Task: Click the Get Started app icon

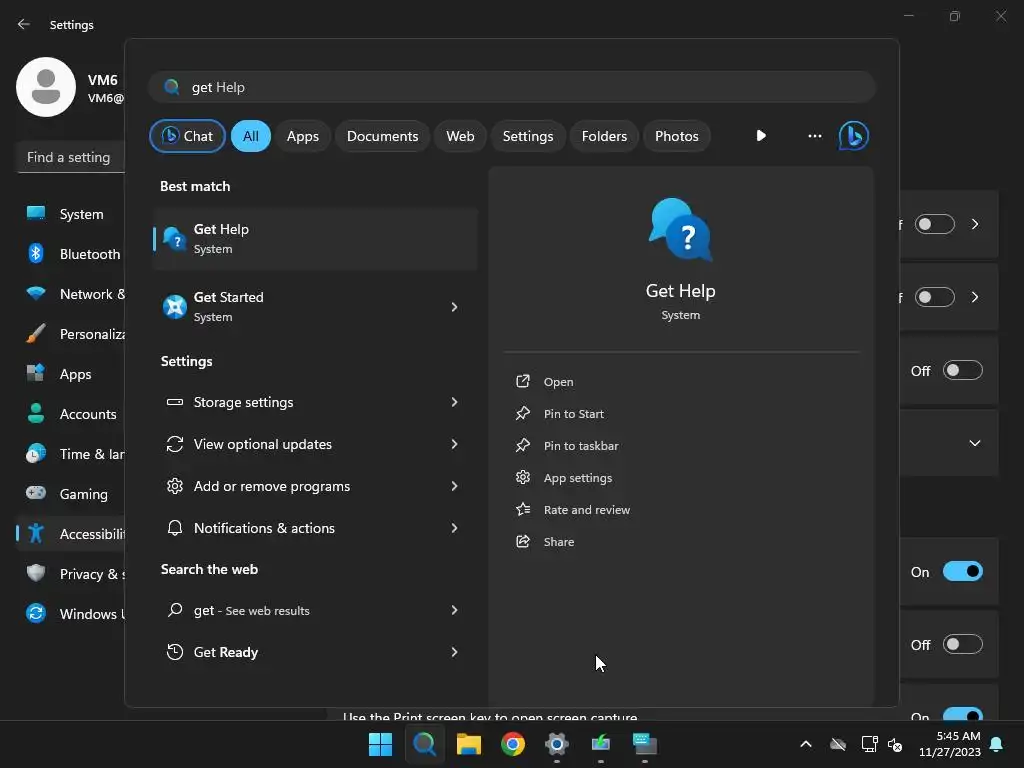Action: (x=175, y=306)
